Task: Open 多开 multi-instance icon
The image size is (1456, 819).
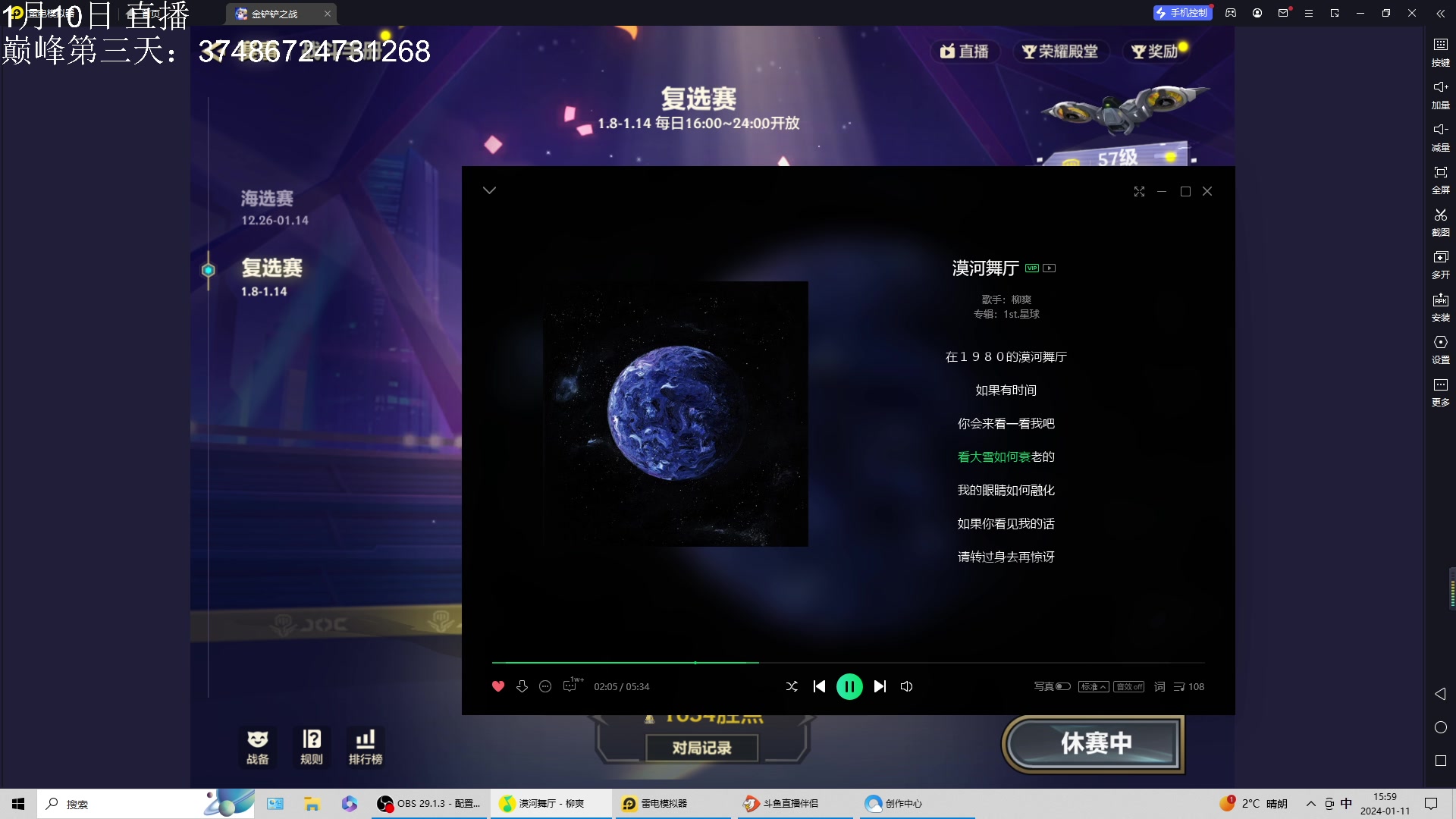Action: click(1440, 264)
